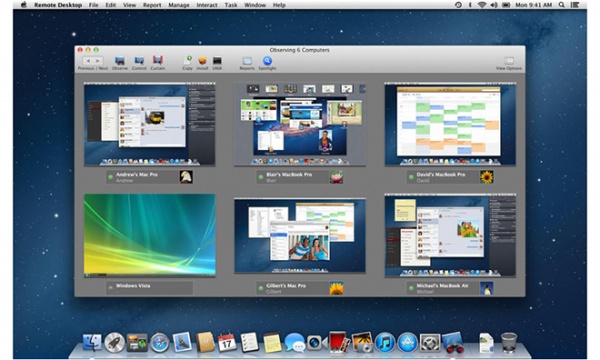
Task: Click the Wi-Fi status icon
Action: 482,5
